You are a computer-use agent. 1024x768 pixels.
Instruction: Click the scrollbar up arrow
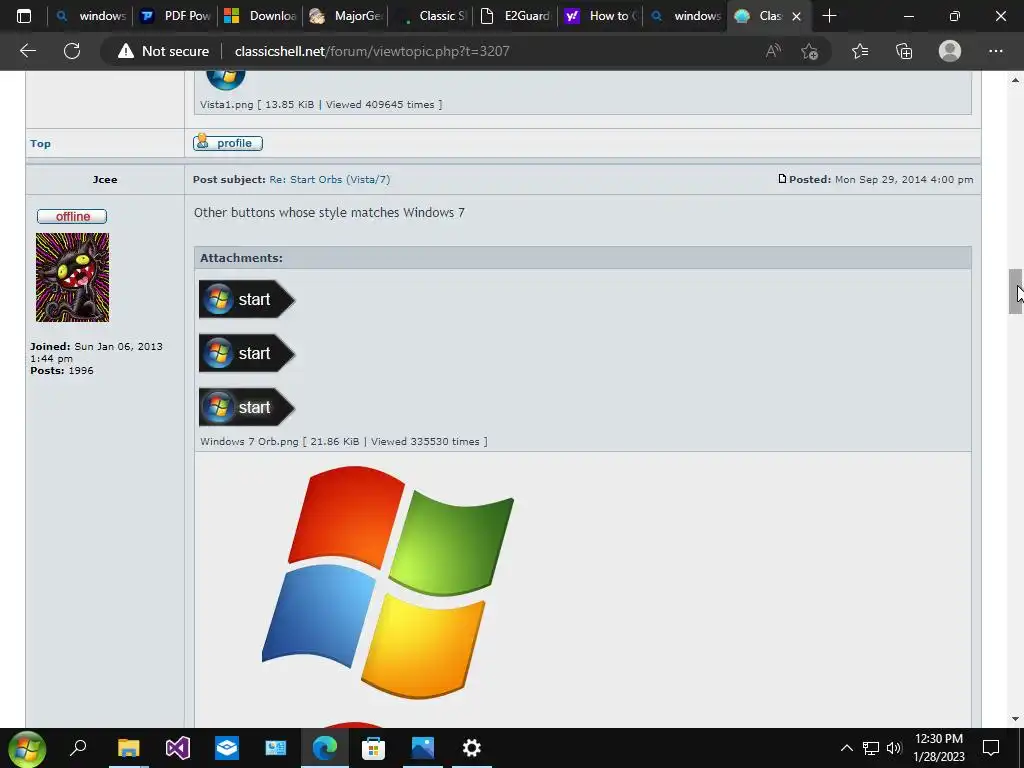tap(1015, 80)
